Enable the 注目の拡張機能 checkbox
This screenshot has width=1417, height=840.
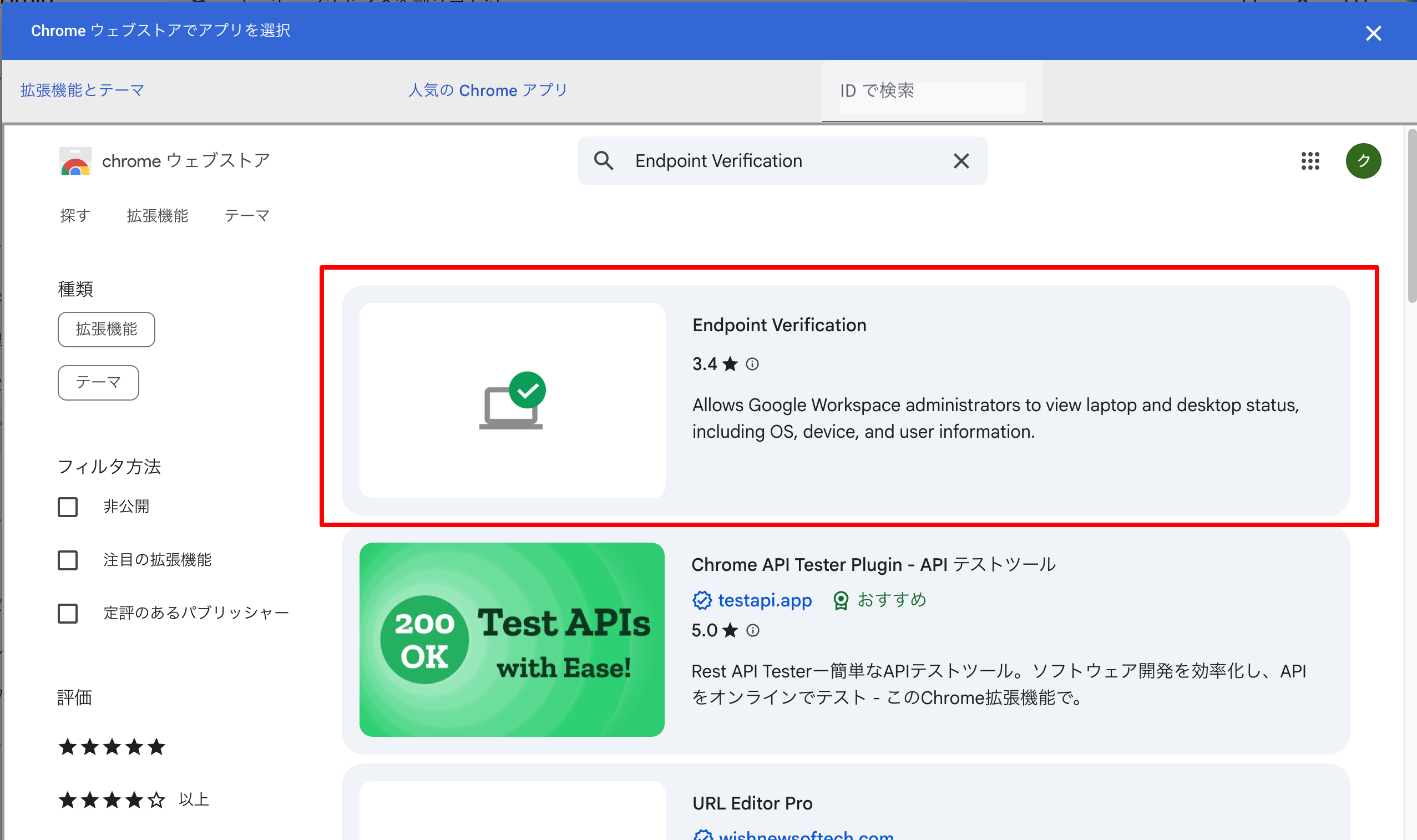(x=68, y=560)
